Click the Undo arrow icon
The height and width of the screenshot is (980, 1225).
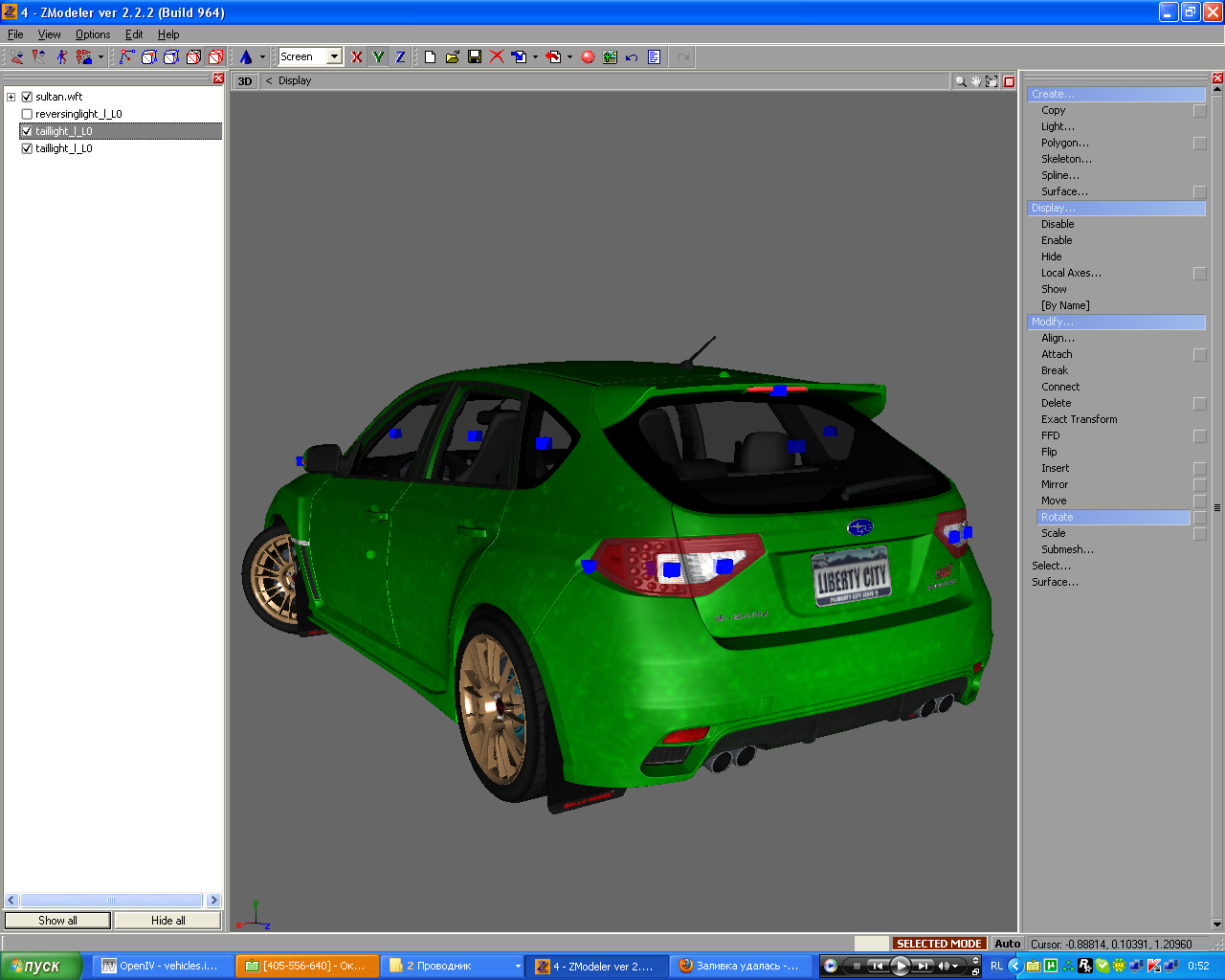pyautogui.click(x=632, y=57)
